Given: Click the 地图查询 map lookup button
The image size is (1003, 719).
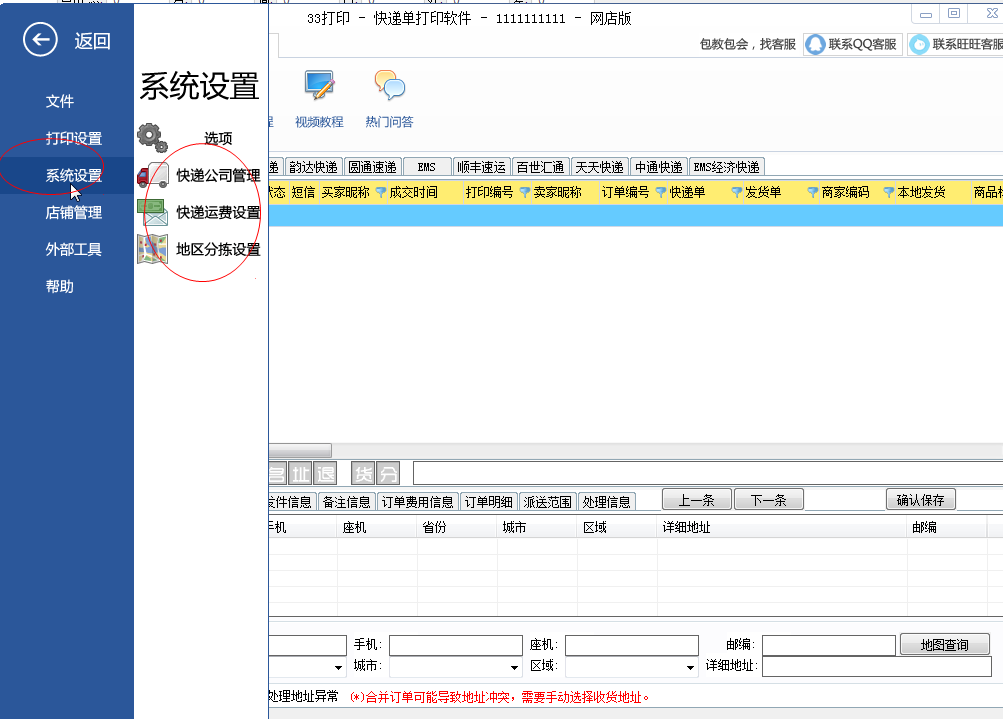Looking at the screenshot, I should [x=944, y=644].
